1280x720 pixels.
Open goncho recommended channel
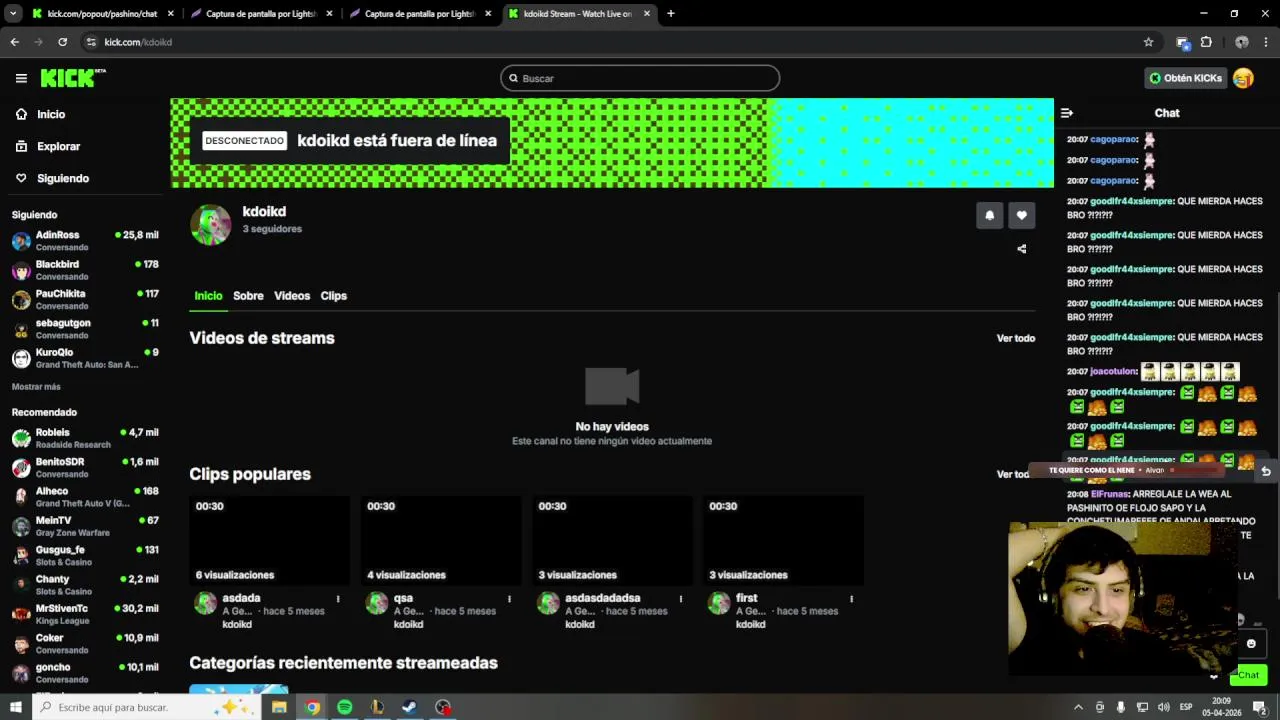pos(84,673)
